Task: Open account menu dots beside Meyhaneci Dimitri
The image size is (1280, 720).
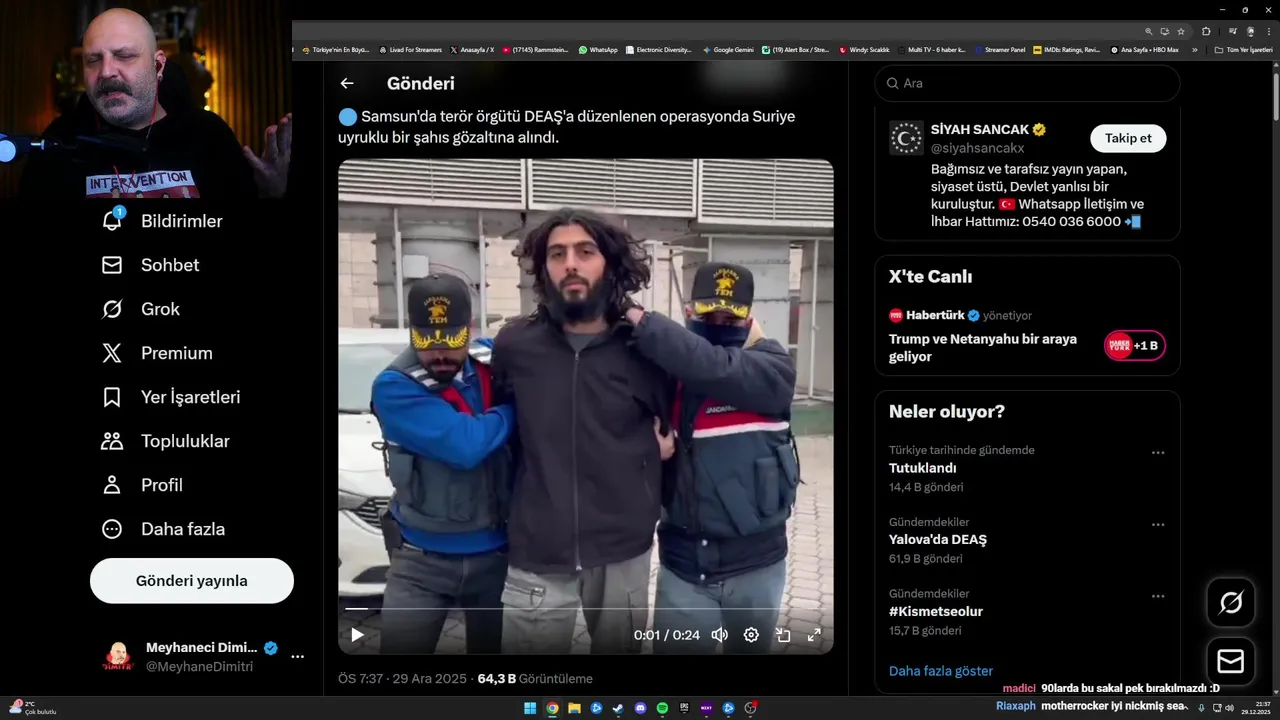Action: [297, 657]
